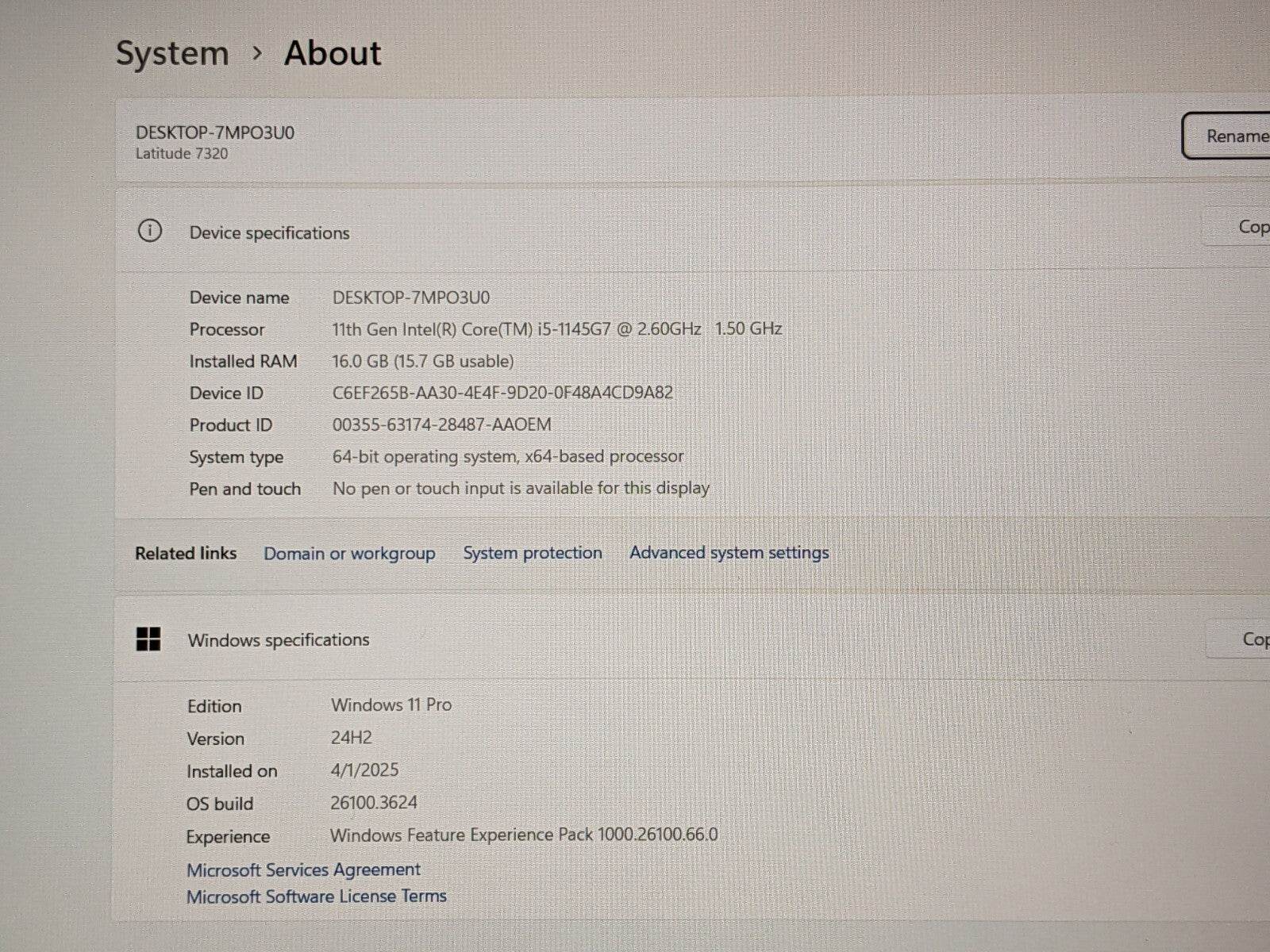The image size is (1270, 952).
Task: Click the Device specifications info icon
Action: coord(149,231)
